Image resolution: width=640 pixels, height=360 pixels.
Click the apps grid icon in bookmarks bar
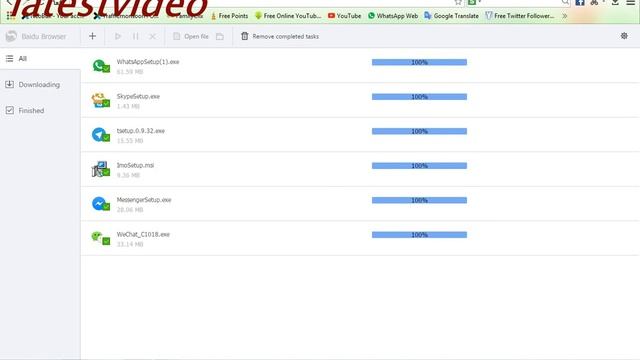(x=11, y=16)
